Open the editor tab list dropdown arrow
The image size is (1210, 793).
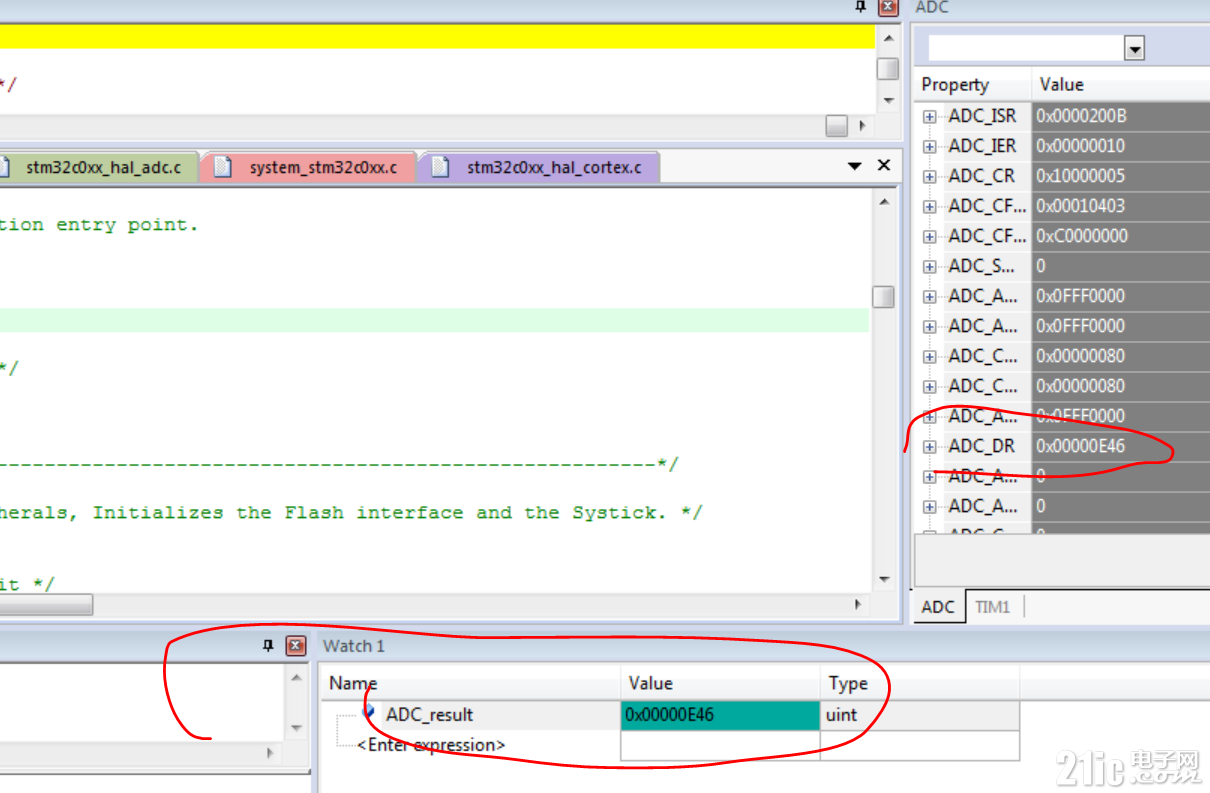pyautogui.click(x=854, y=166)
